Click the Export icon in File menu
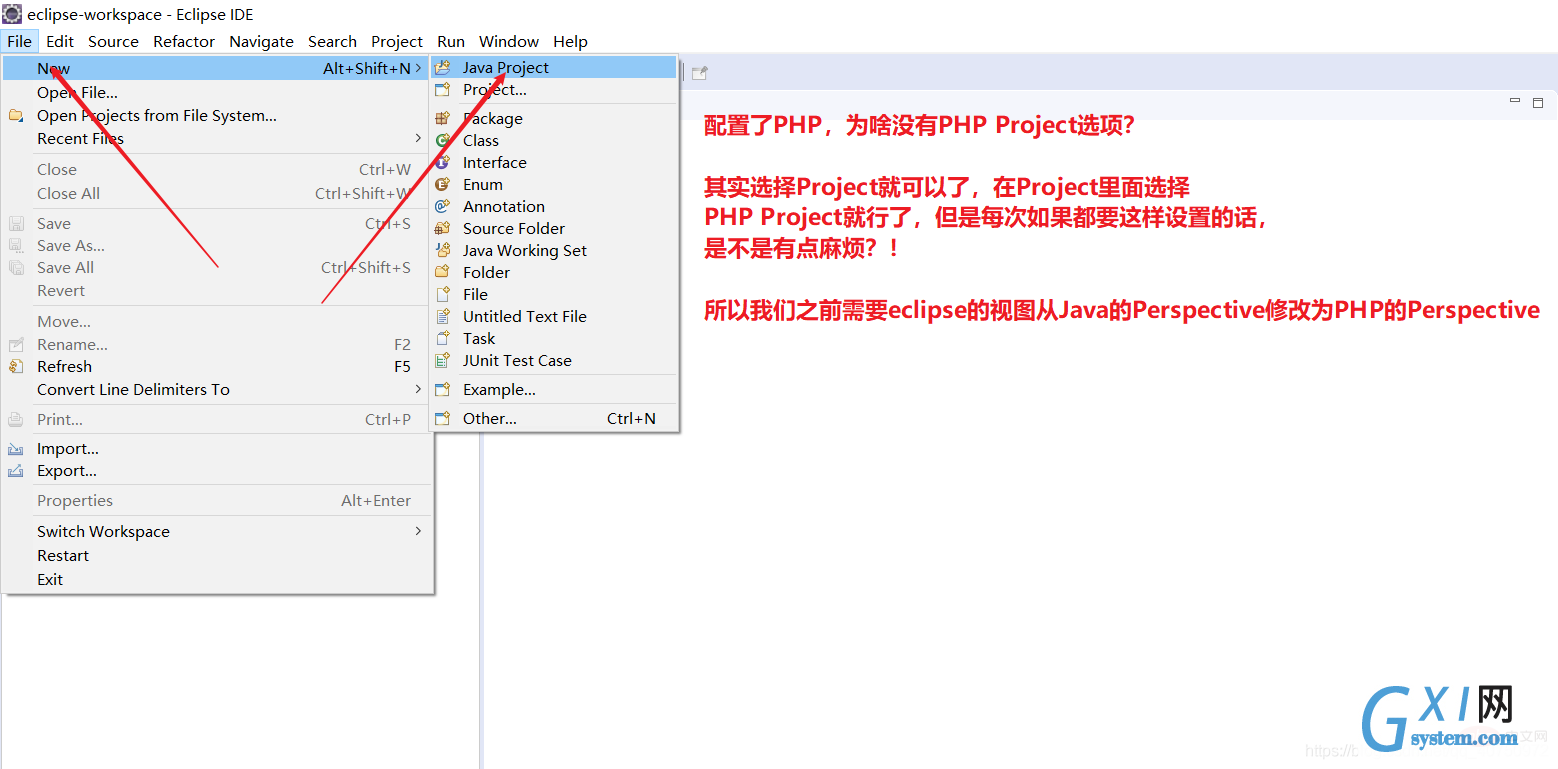Viewport: 1558px width, 769px height. 16,471
